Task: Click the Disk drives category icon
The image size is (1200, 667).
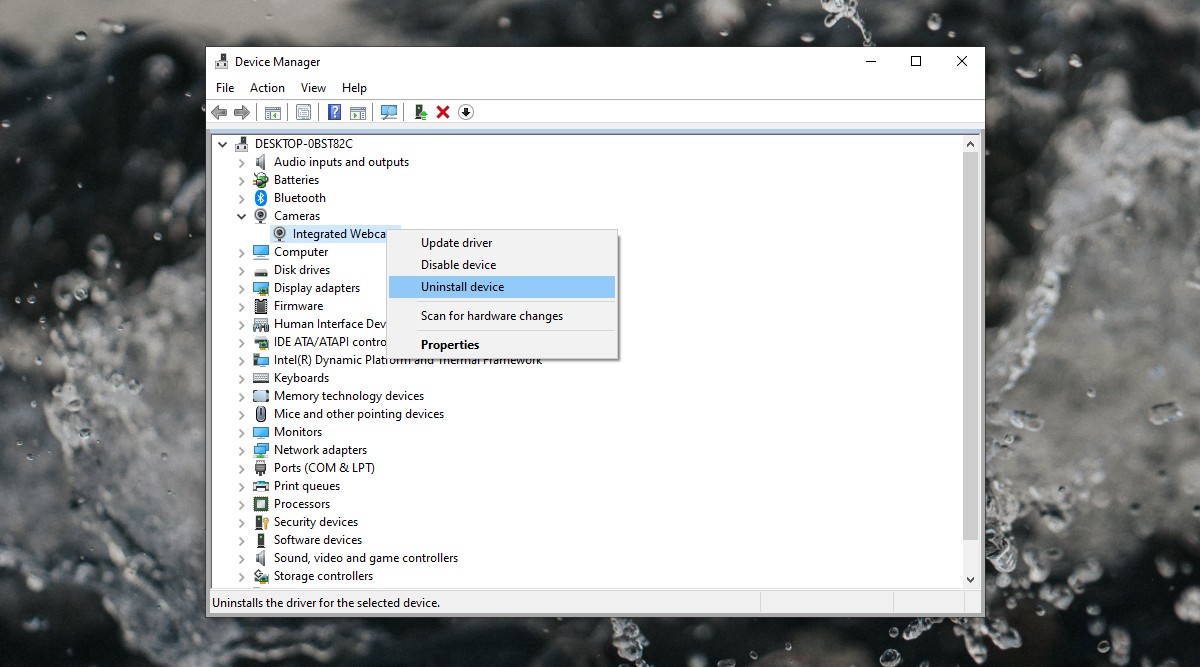Action: coord(261,270)
